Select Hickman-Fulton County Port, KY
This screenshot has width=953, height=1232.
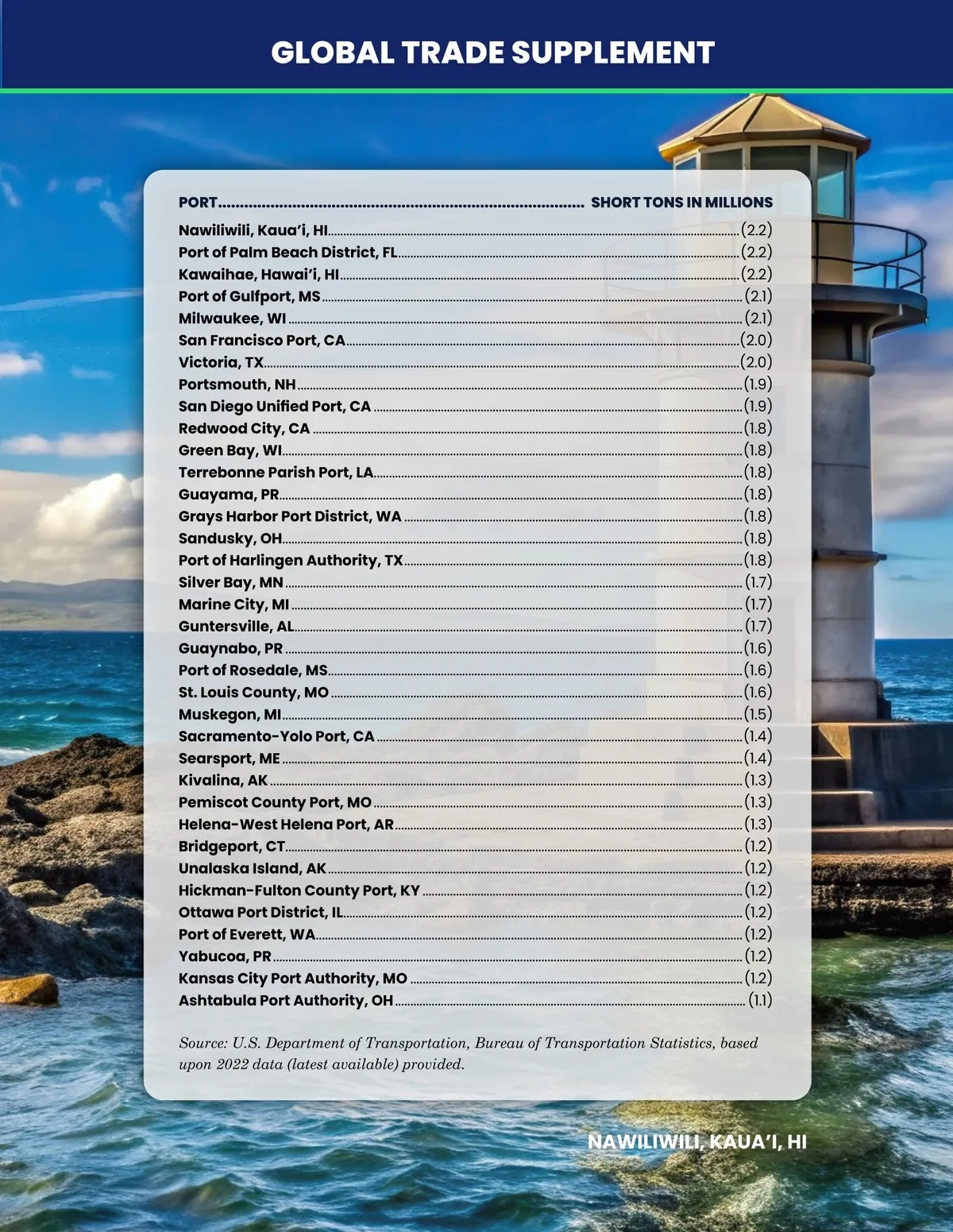coord(299,890)
